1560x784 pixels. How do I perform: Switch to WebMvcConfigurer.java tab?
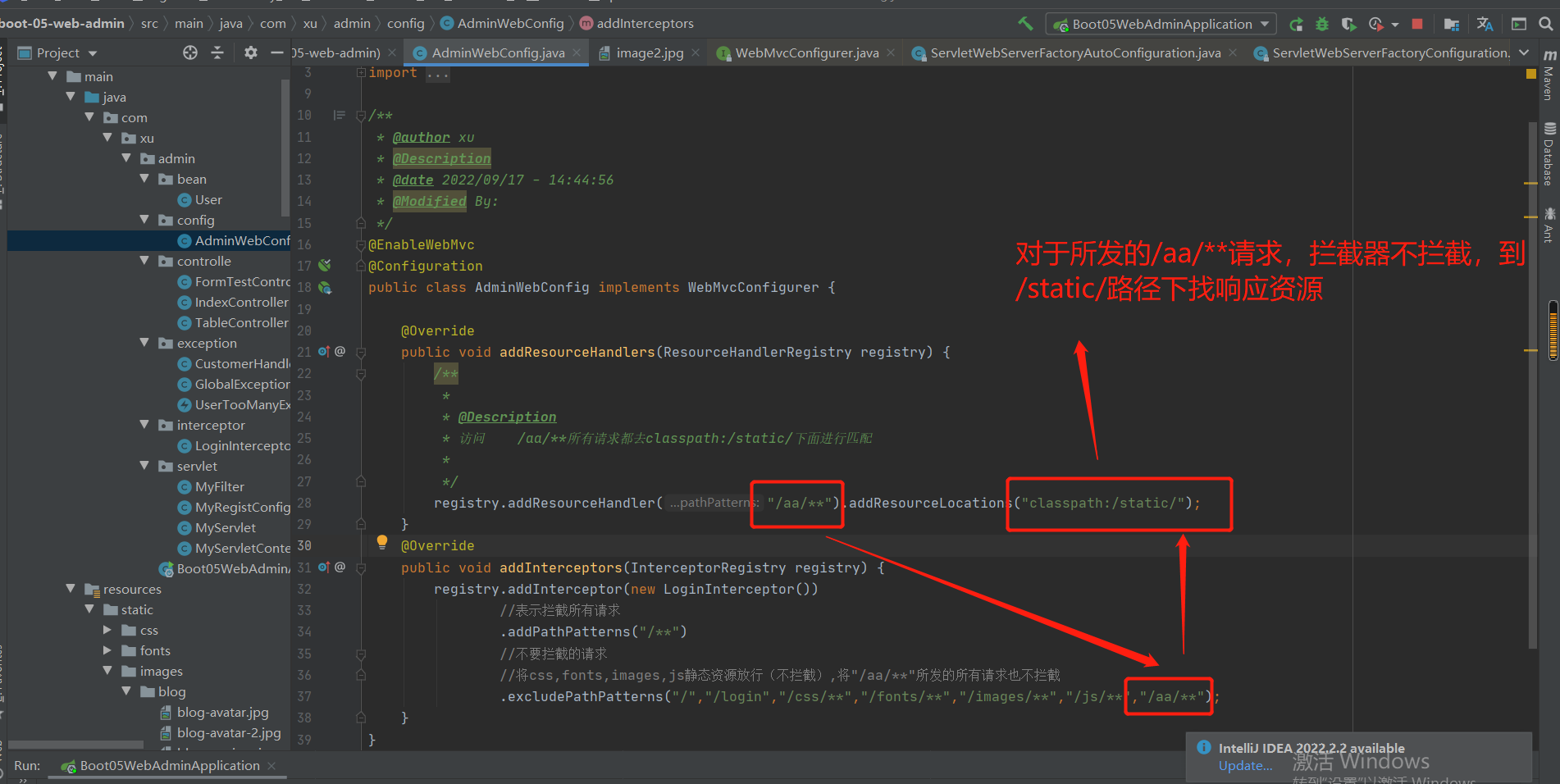click(x=806, y=52)
